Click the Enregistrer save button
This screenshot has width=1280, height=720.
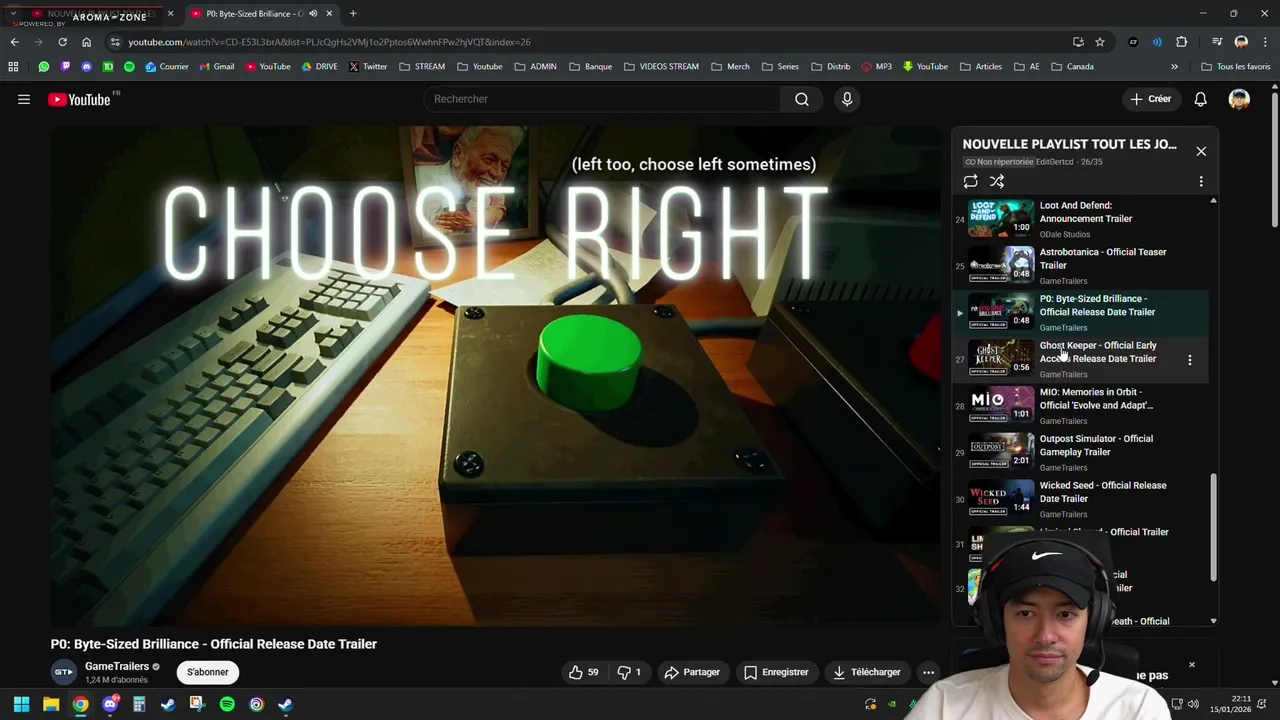(775, 672)
